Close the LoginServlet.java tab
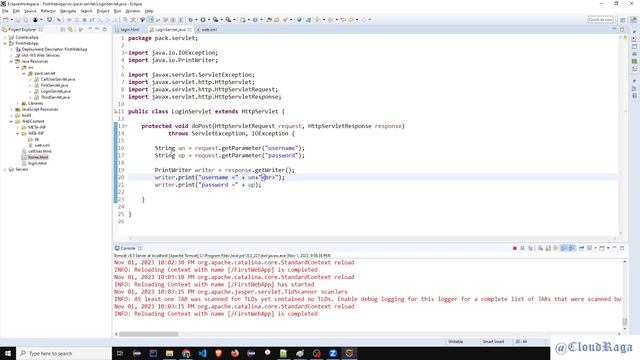 pyautogui.click(x=190, y=30)
